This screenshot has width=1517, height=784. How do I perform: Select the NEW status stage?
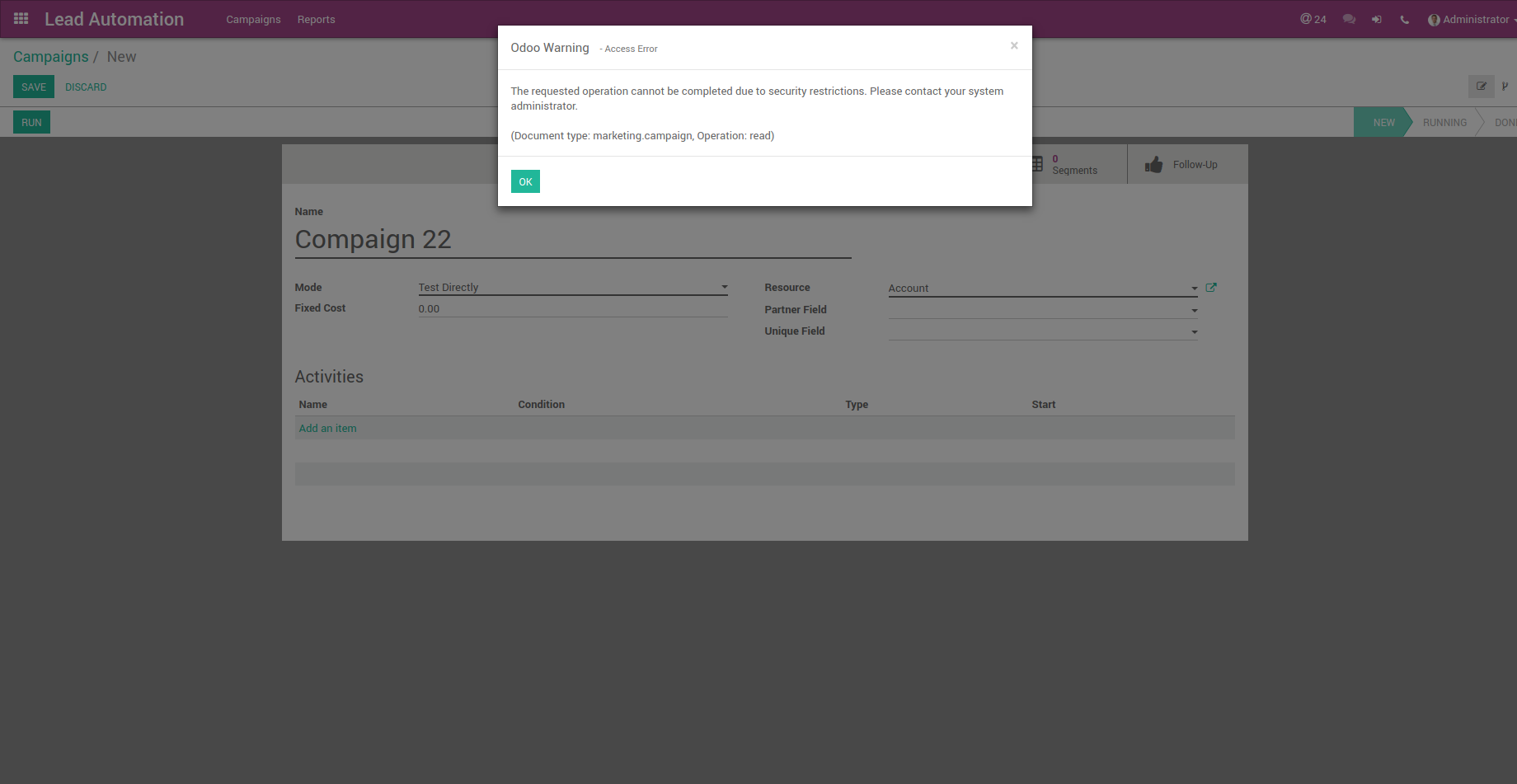coord(1383,122)
